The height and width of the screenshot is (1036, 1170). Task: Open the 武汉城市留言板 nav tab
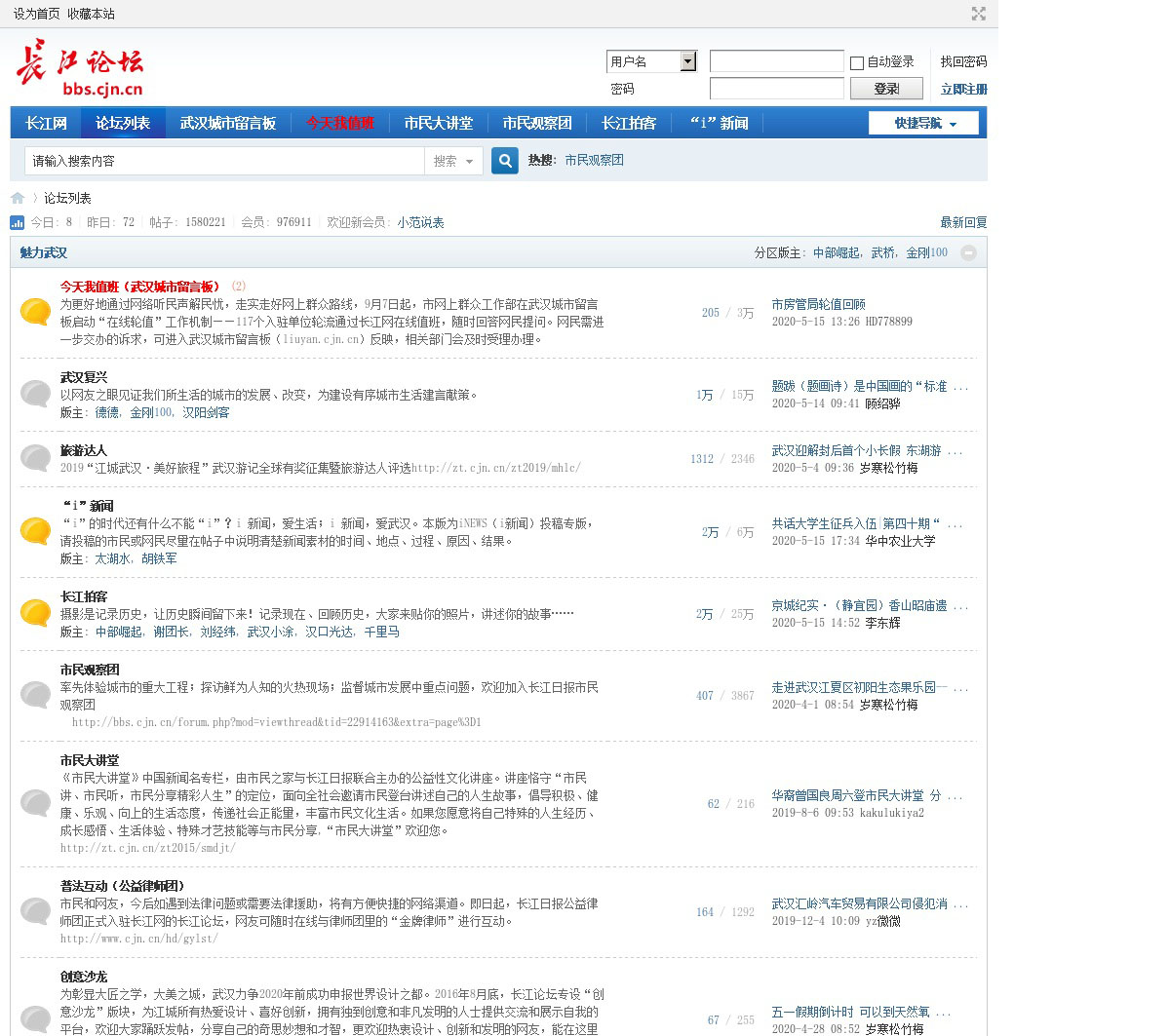[x=228, y=123]
